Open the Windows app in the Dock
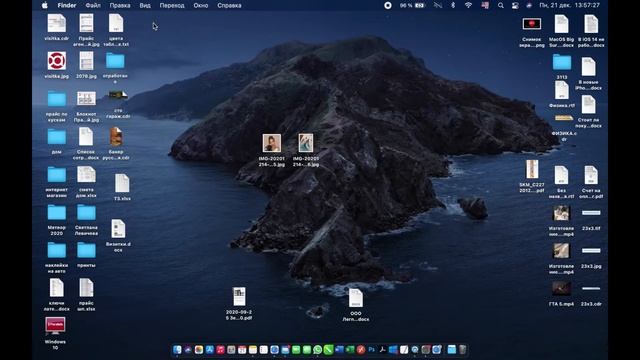This screenshot has height=360, width=640. click(393, 350)
